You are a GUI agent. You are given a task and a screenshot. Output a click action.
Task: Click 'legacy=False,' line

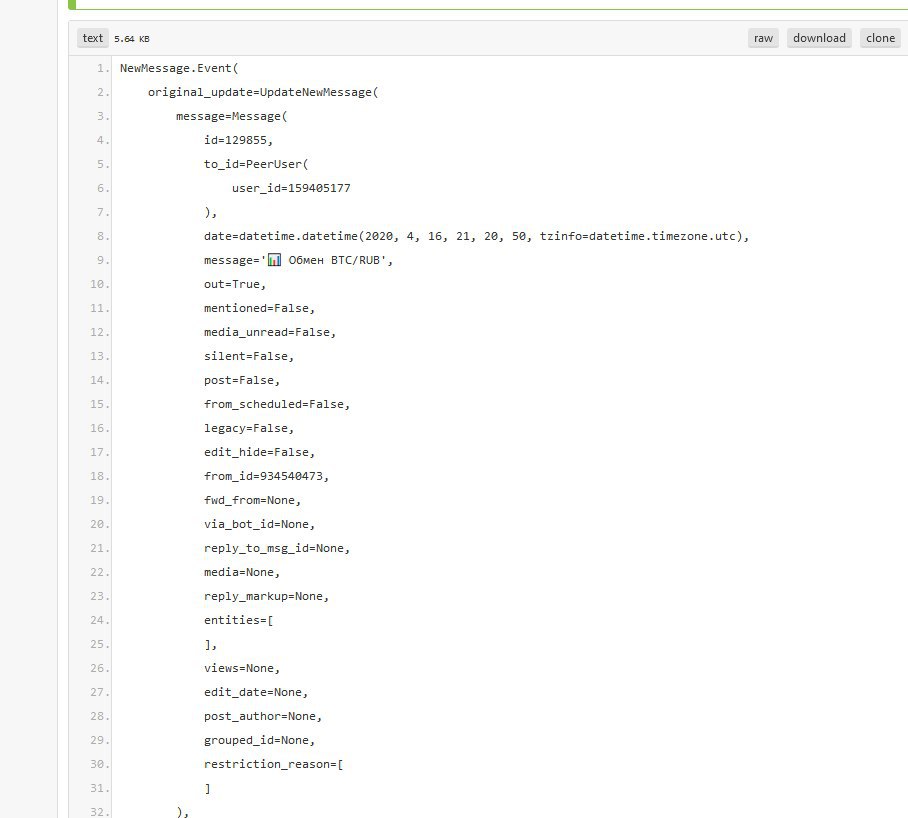(x=249, y=428)
